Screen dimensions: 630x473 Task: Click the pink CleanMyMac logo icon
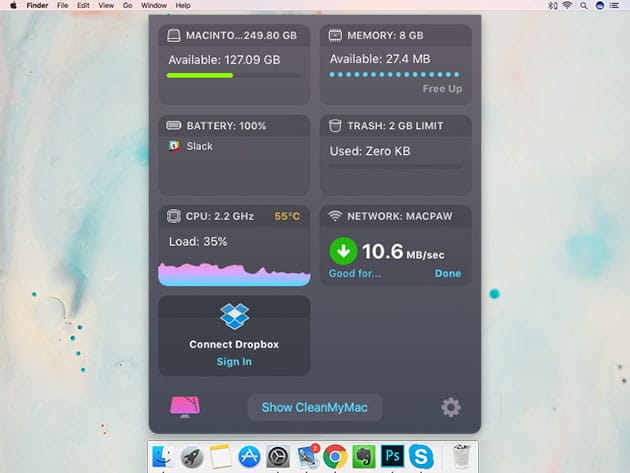click(184, 407)
